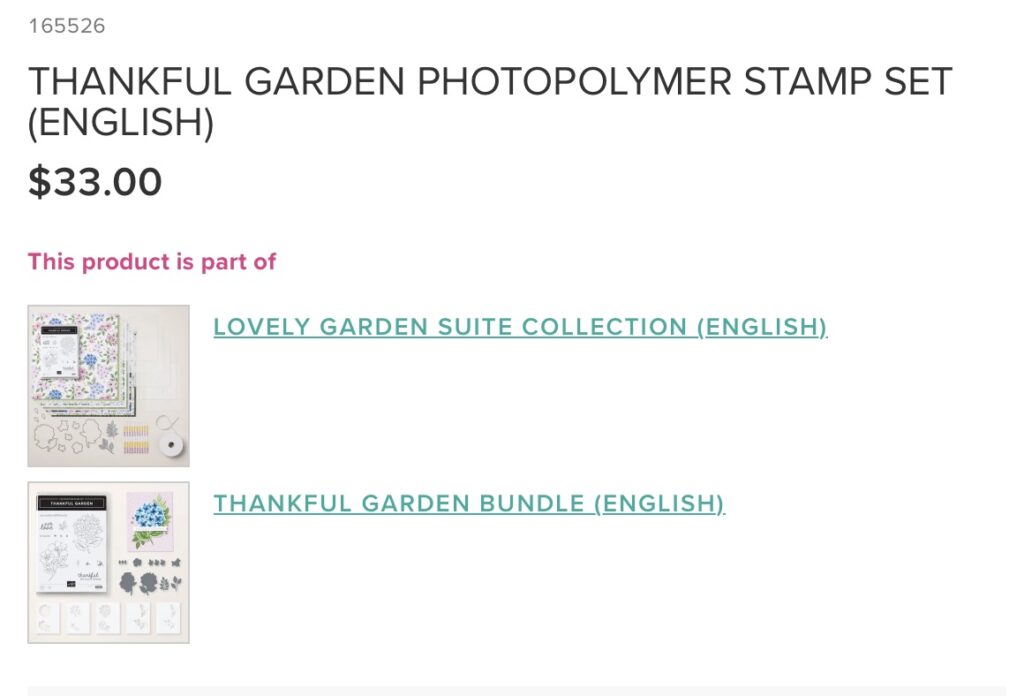Viewport: 1024px width, 696px height.
Task: Select the item number 165526
Action: pos(67,26)
